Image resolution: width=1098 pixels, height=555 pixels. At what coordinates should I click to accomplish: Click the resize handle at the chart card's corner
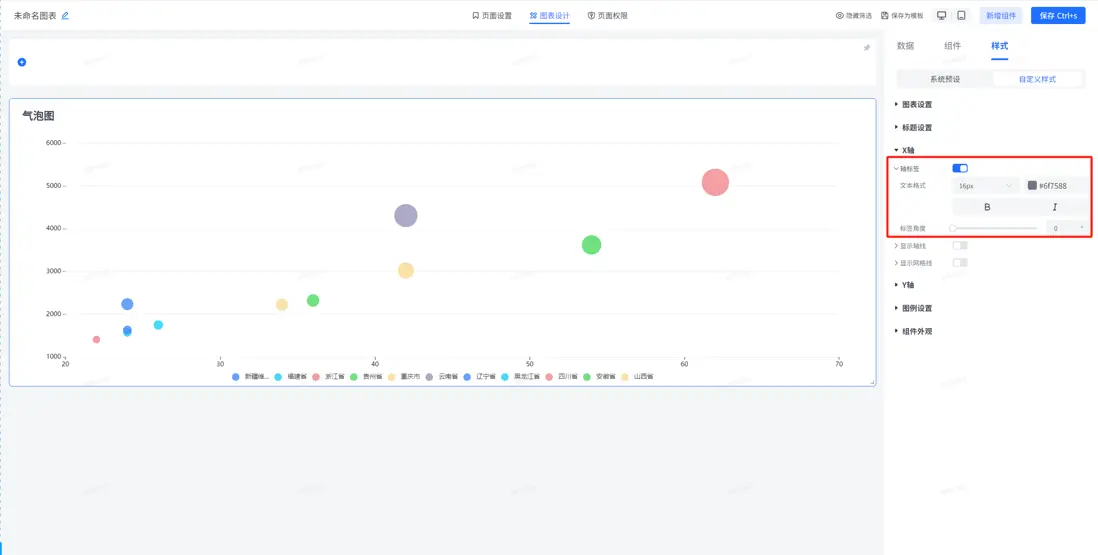pyautogui.click(x=872, y=382)
